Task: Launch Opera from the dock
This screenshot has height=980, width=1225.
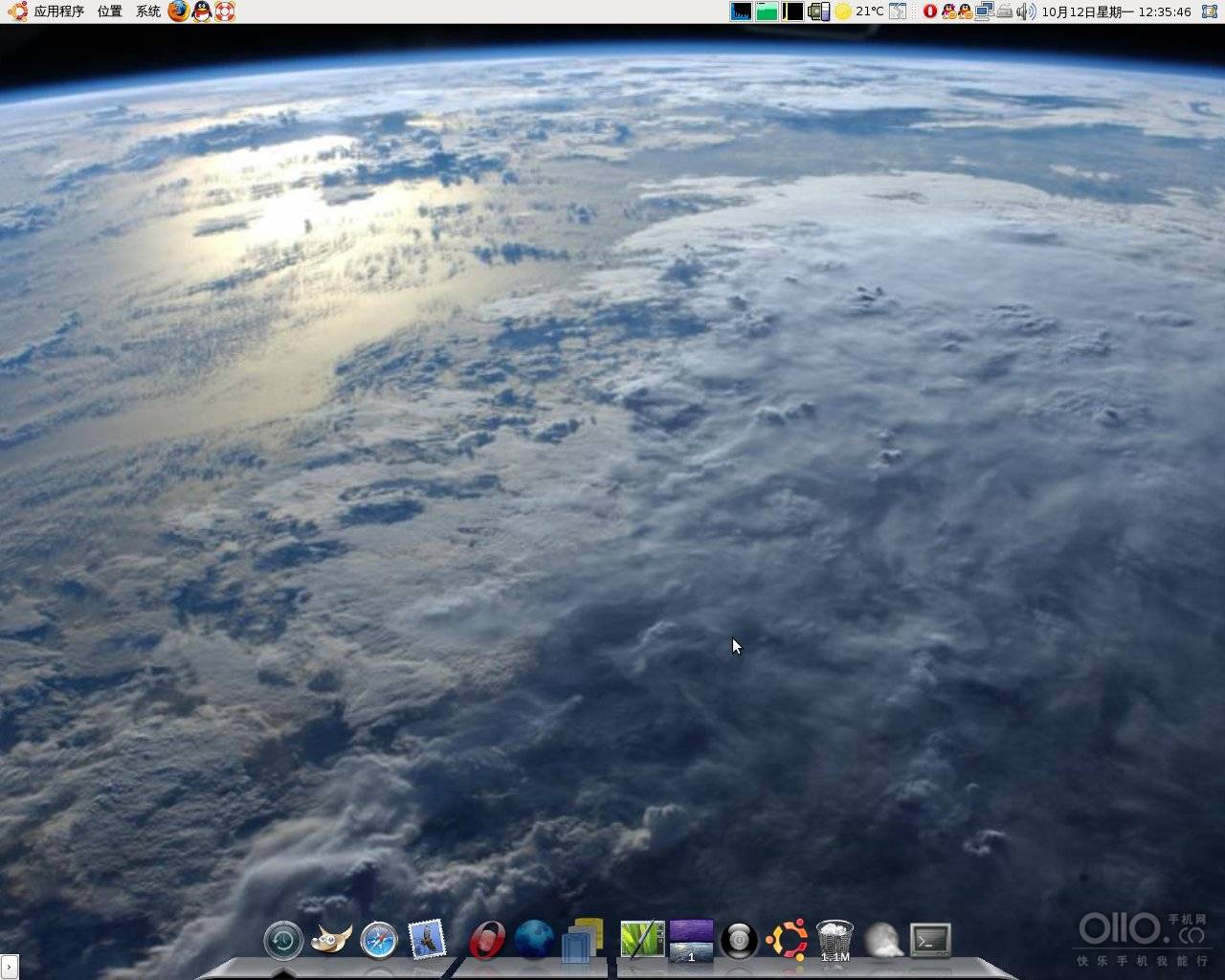Action: click(487, 939)
